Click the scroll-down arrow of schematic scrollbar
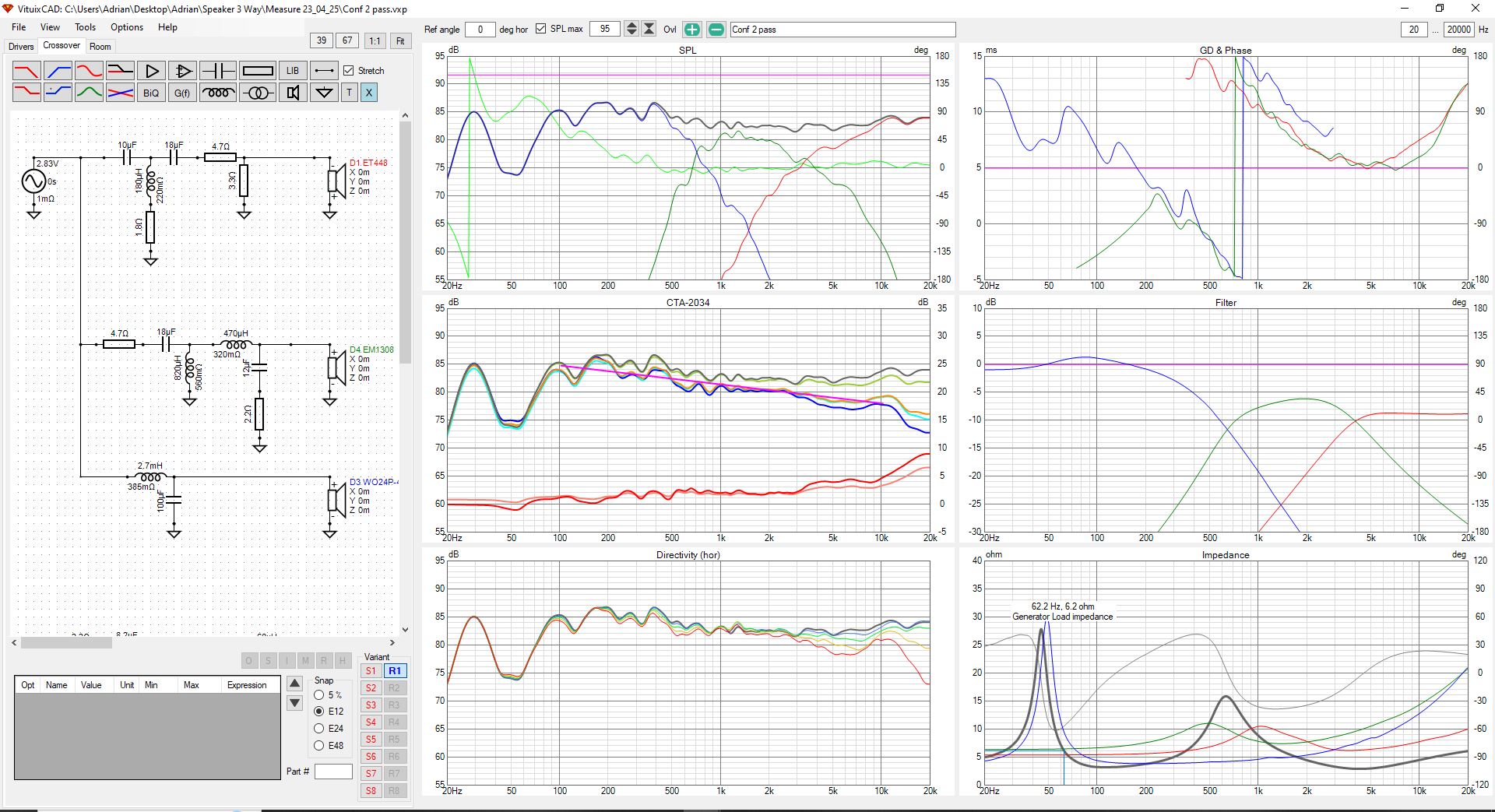This screenshot has height=812, width=1495. pyautogui.click(x=405, y=629)
